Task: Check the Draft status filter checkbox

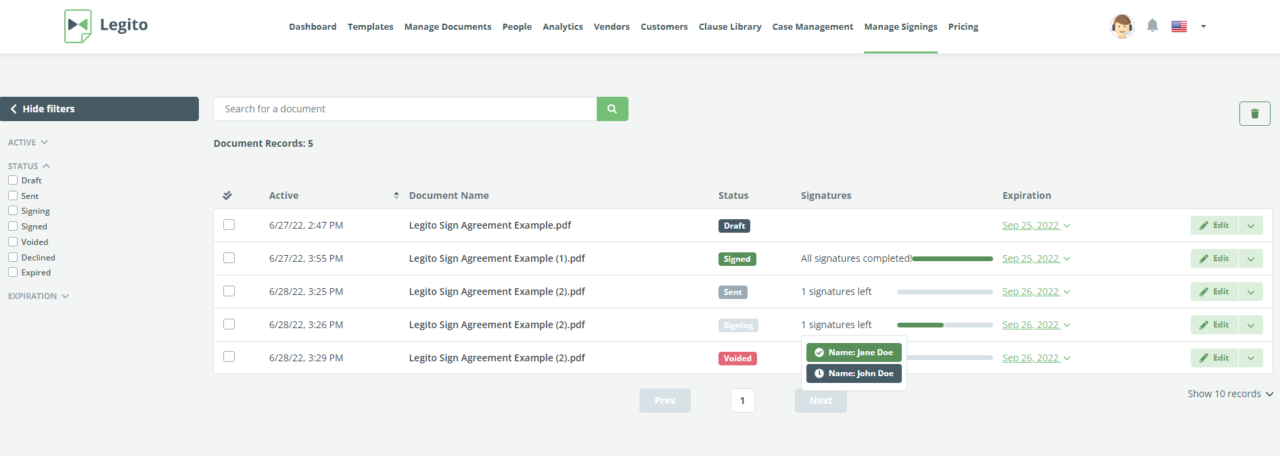Action: click(13, 180)
